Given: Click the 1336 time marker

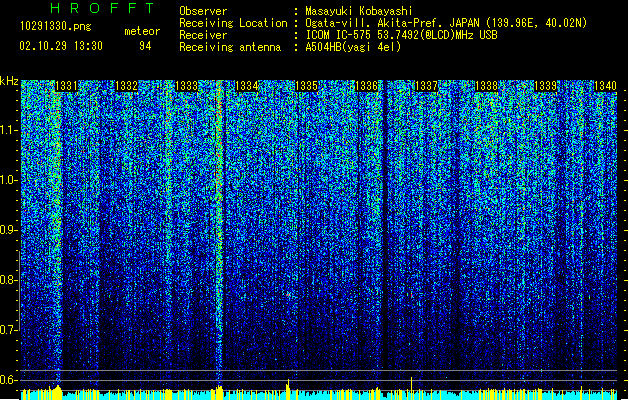Looking at the screenshot, I should pos(367,86).
